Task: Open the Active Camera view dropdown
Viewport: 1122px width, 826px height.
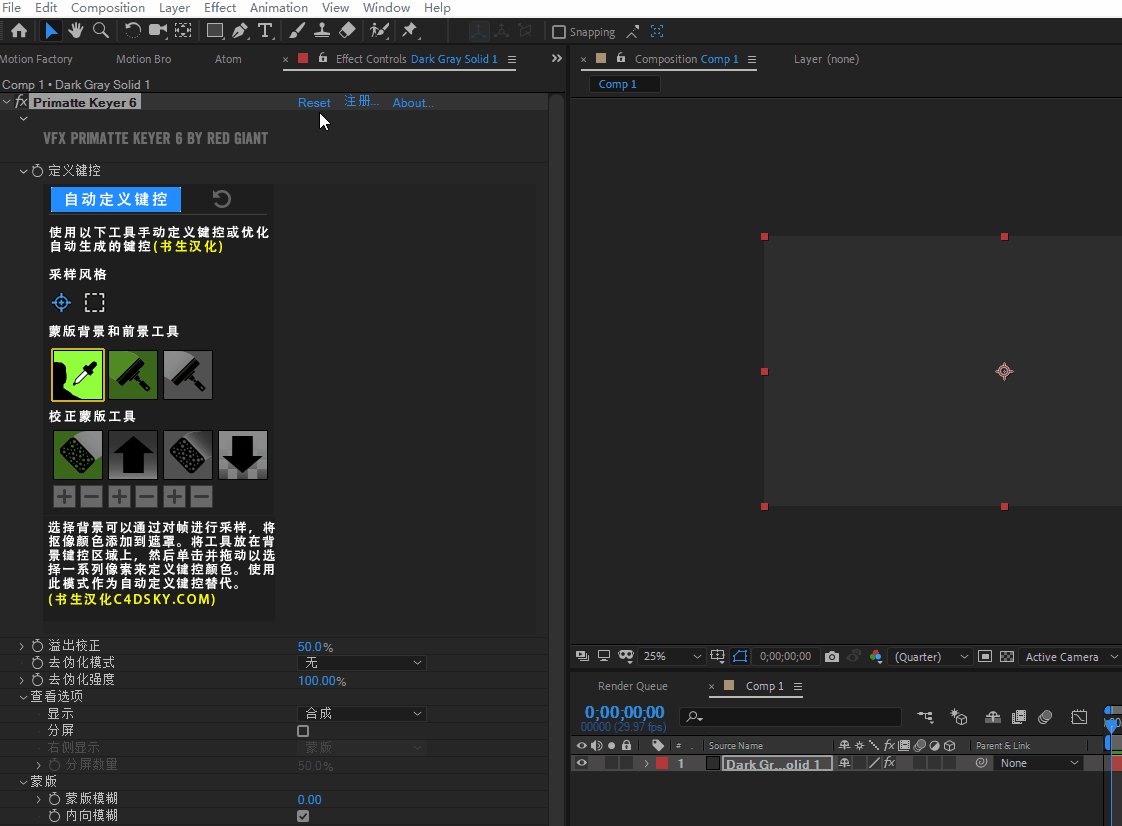Action: coord(1070,656)
